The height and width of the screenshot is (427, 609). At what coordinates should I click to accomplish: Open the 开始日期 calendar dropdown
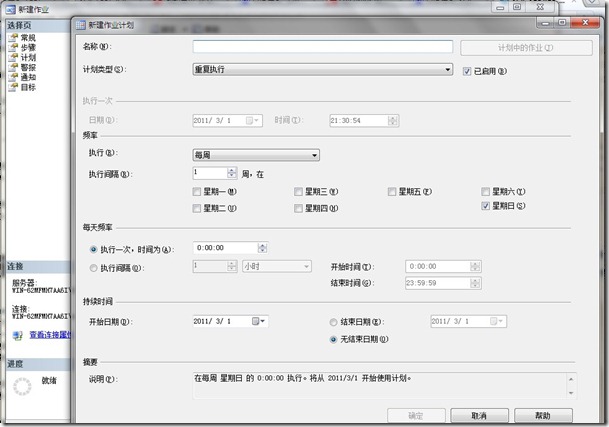(259, 321)
